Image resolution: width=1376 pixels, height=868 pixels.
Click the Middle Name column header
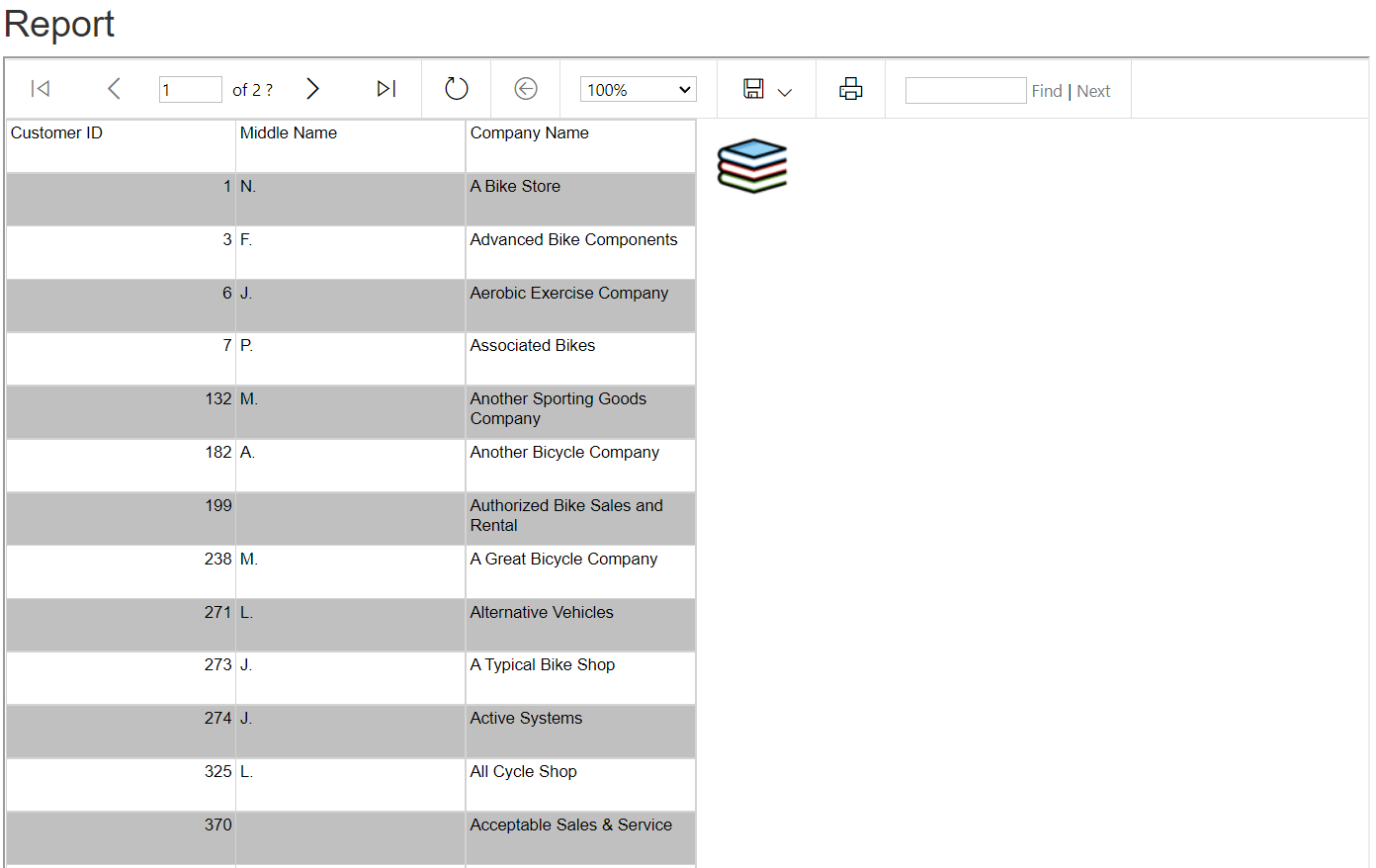pyautogui.click(x=289, y=133)
